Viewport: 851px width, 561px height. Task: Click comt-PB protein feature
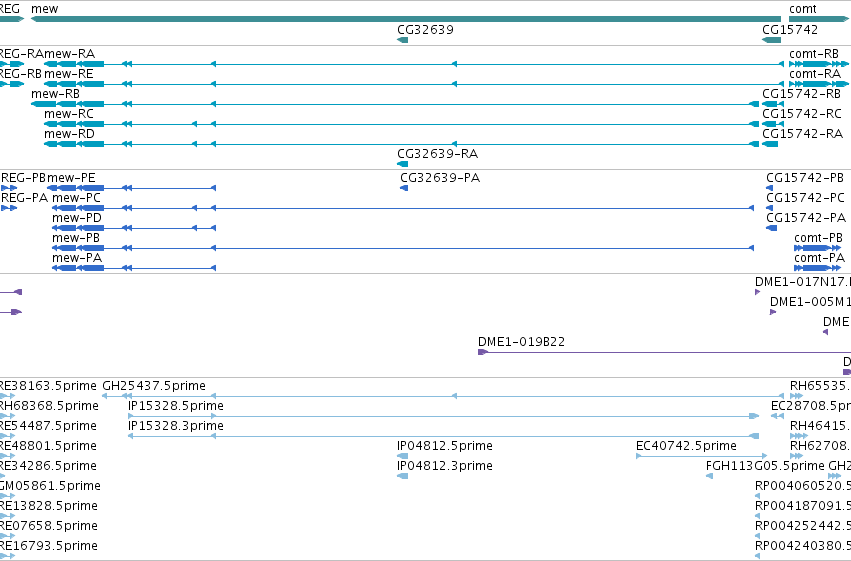[x=817, y=248]
